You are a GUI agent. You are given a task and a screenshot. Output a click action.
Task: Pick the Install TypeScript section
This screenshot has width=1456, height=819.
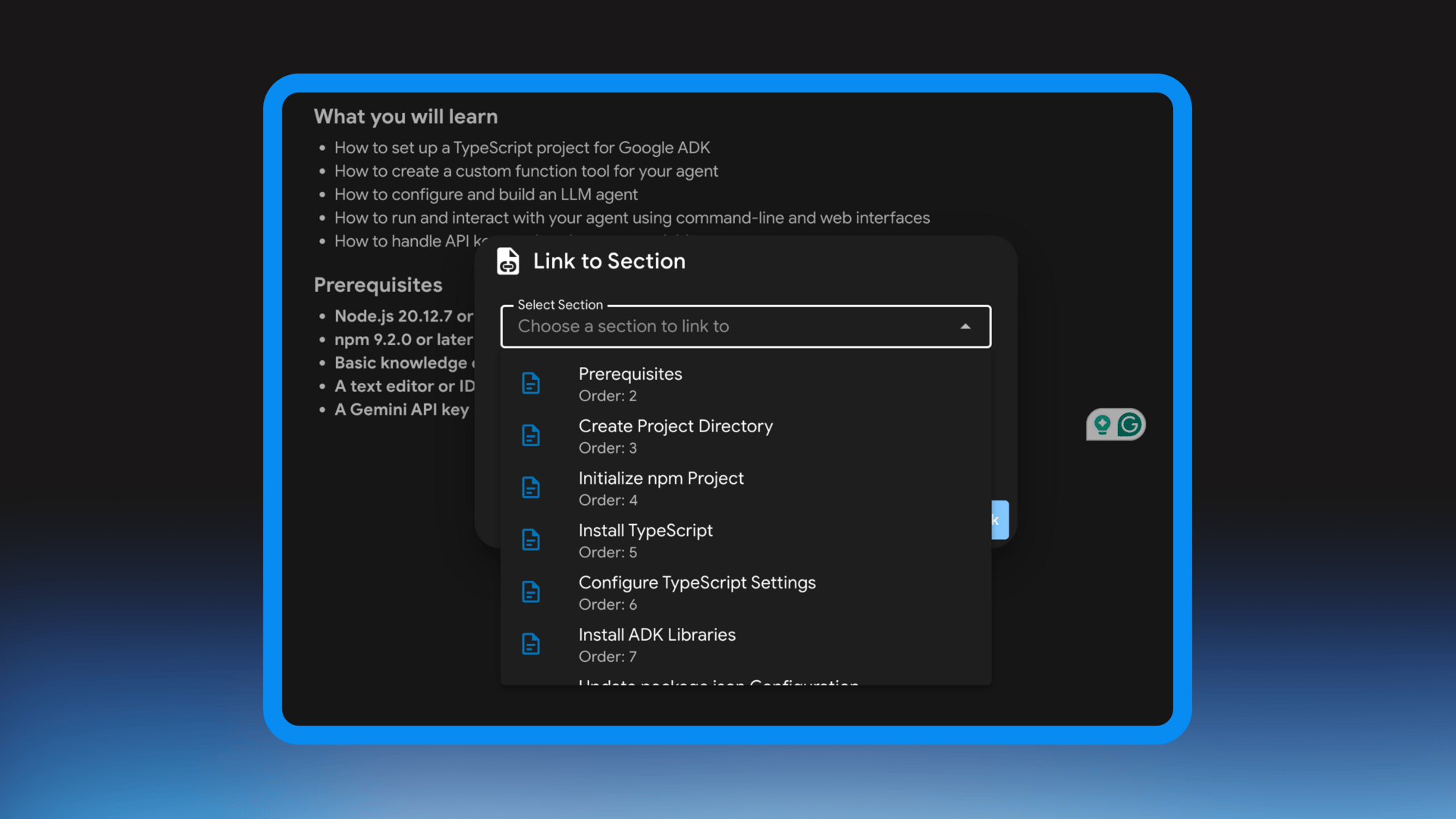tap(645, 540)
